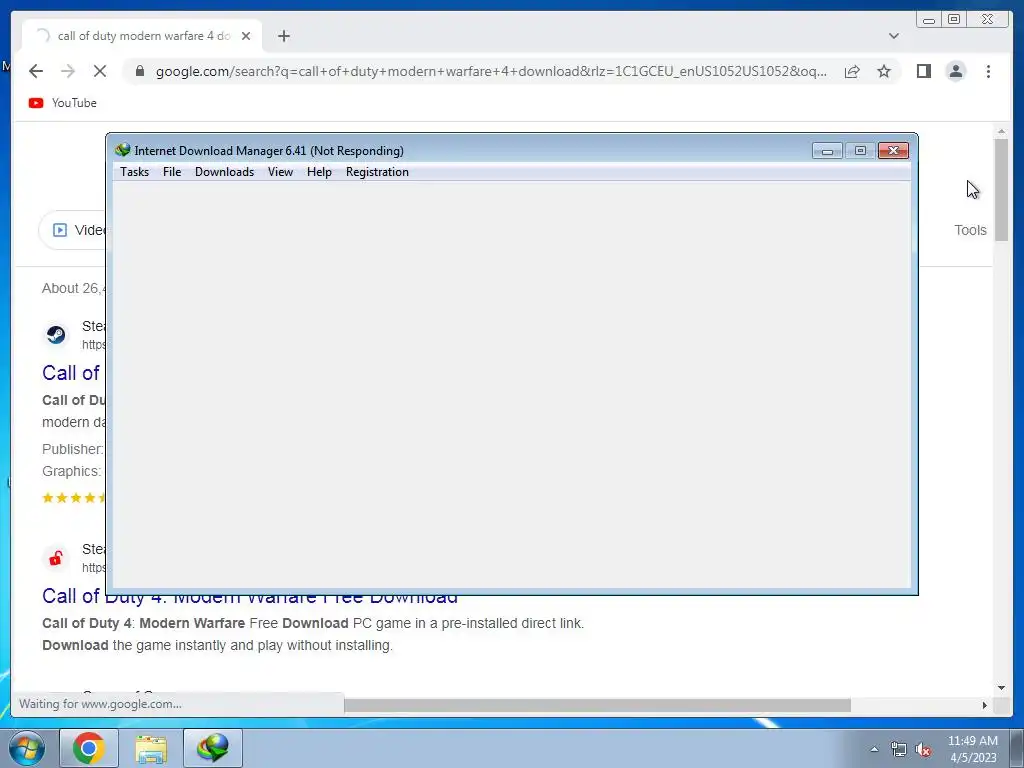The image size is (1024, 768).
Task: Open Chrome three-dot menu
Action: point(988,71)
